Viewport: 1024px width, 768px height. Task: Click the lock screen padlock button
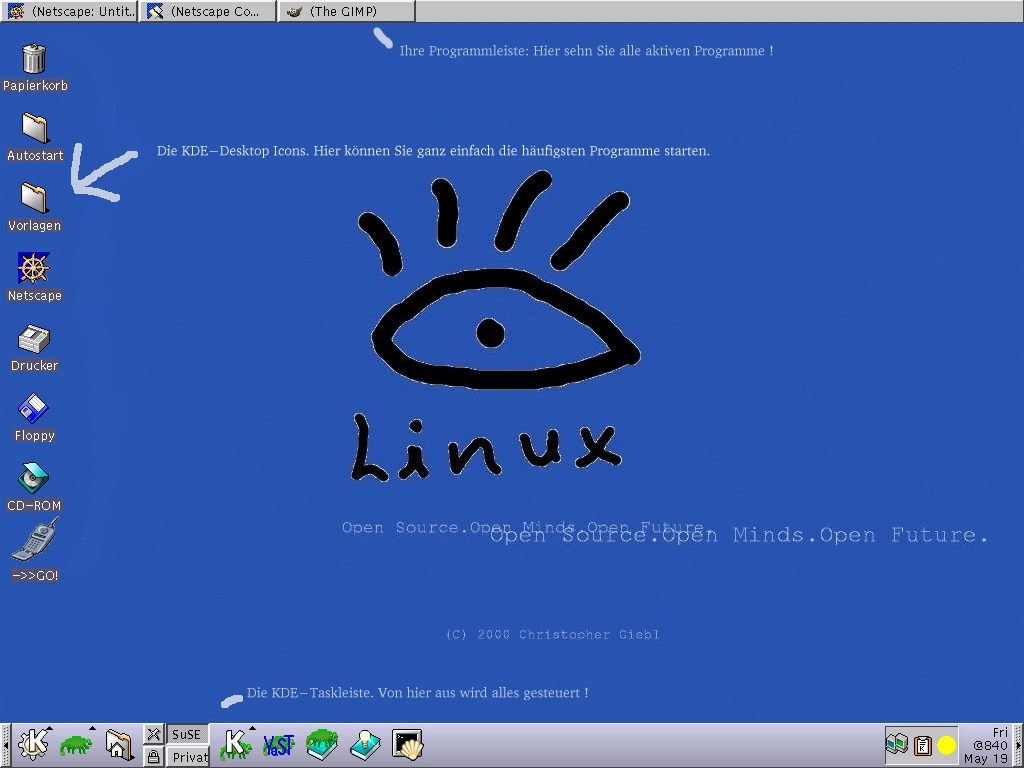coord(153,756)
